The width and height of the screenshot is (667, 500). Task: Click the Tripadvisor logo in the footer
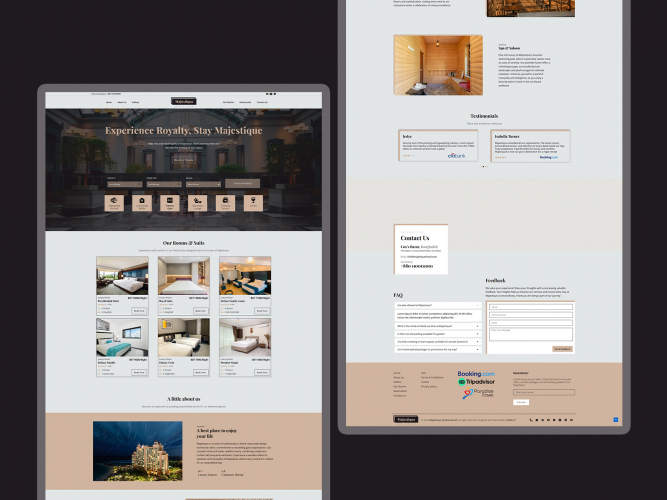(476, 382)
